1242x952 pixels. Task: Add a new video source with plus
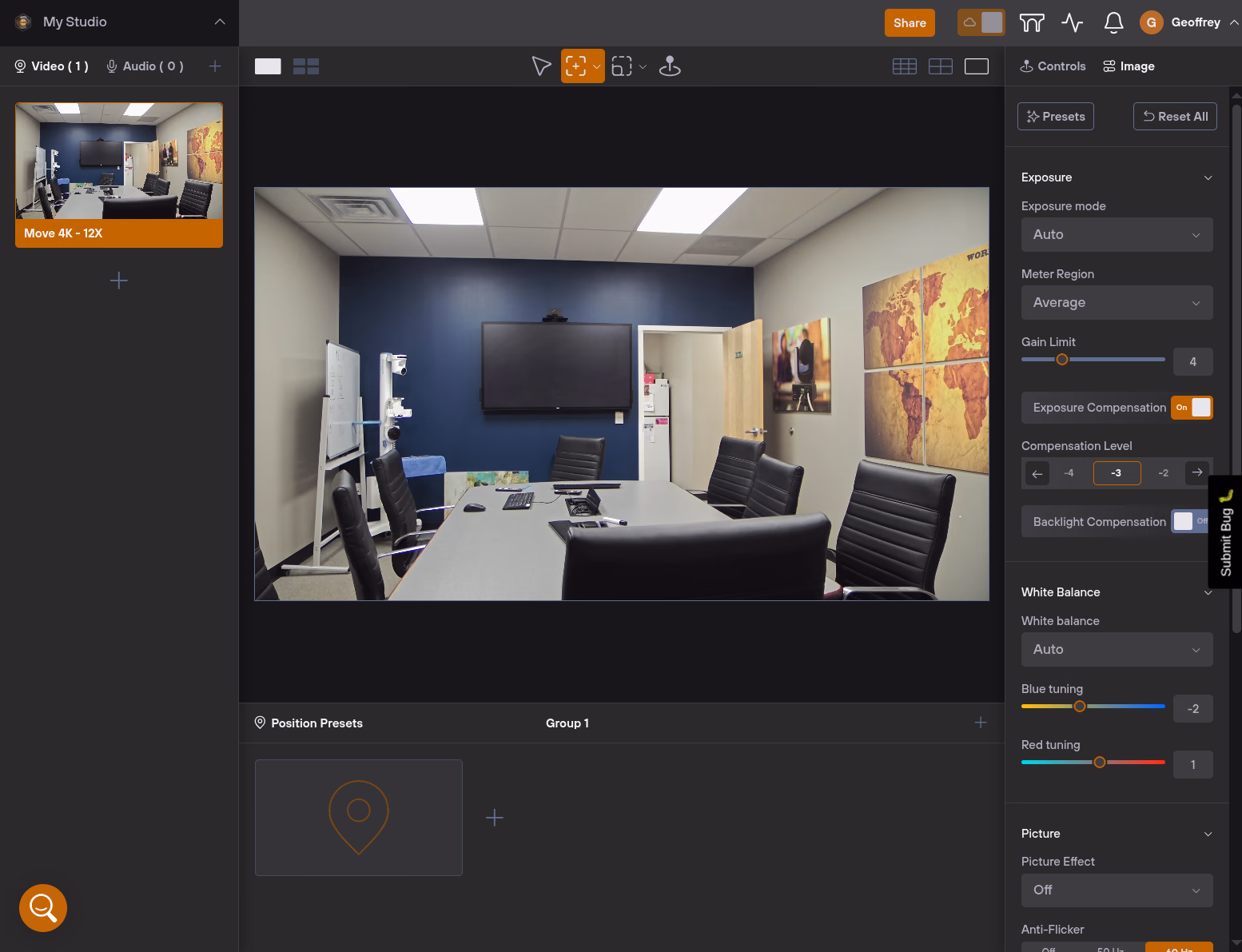[x=118, y=281]
